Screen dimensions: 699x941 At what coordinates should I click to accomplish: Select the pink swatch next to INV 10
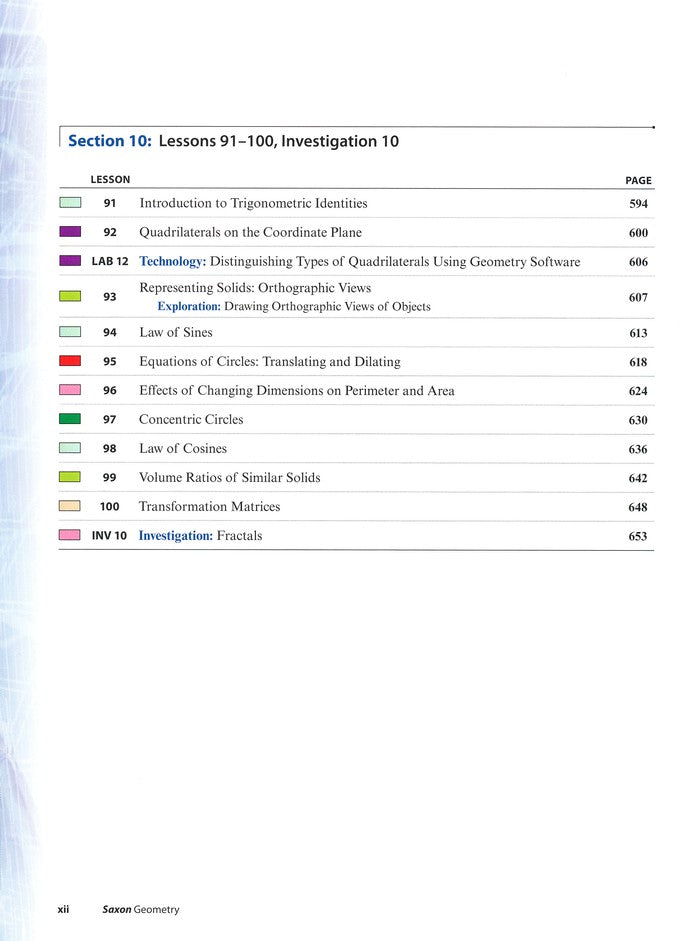click(x=69, y=535)
